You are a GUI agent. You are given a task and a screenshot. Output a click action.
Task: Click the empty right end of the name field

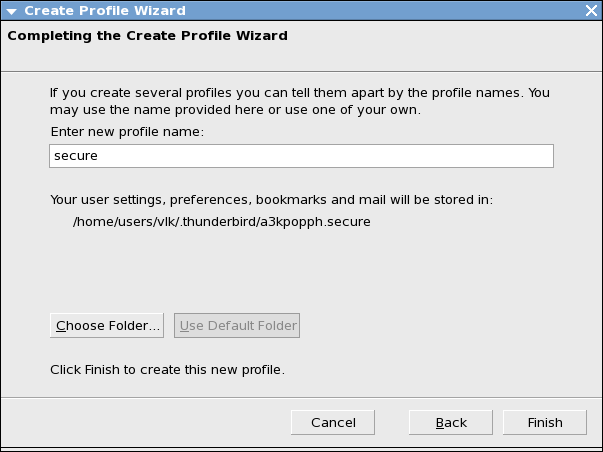(500, 156)
